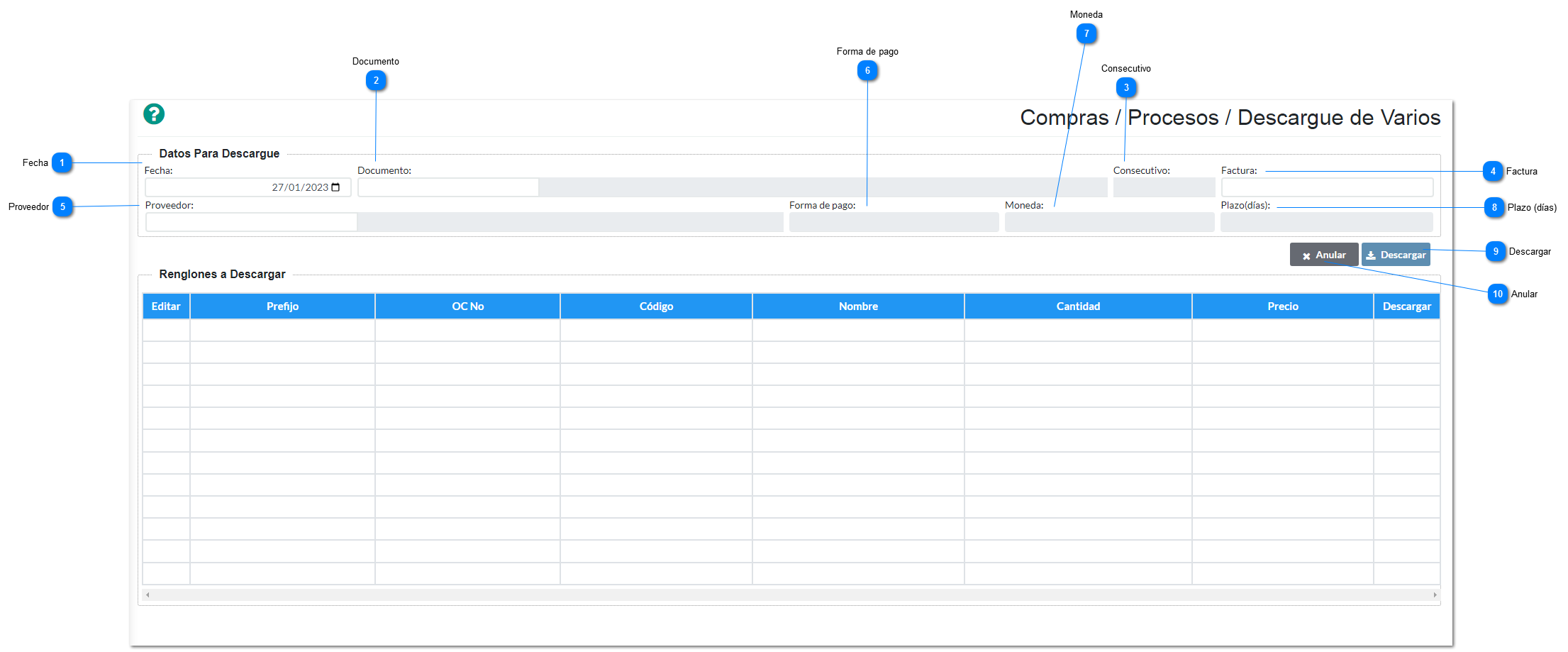Click the page title Compras / Procesos / Descargue de Varios
Image resolution: width=1568 pixels, height=652 pixels.
1230,118
